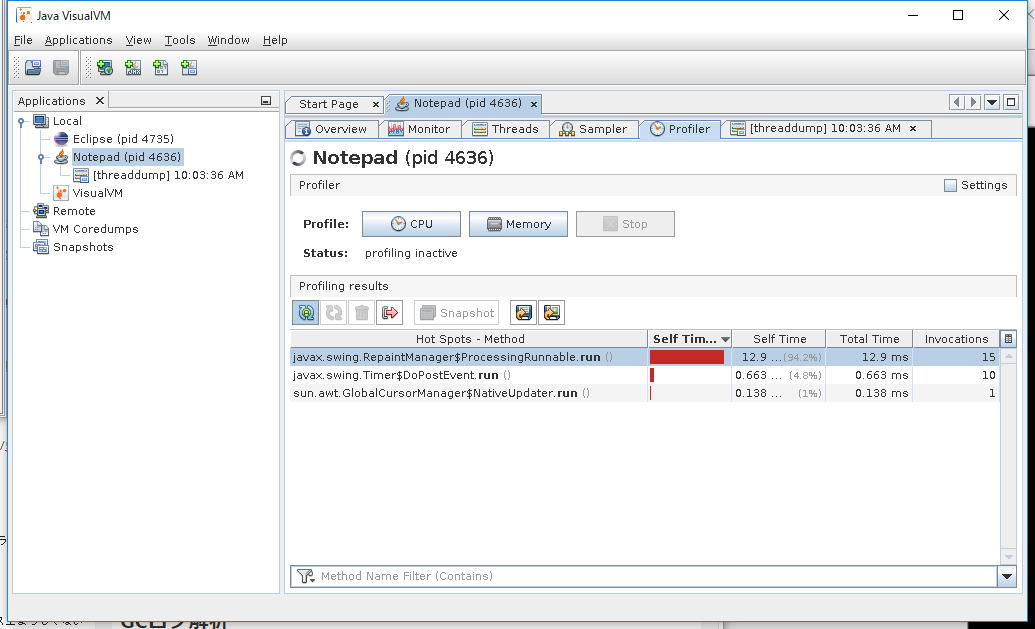Click the VisualVM application icon in tree
Screen dimensions: 1035x629
(x=61, y=193)
